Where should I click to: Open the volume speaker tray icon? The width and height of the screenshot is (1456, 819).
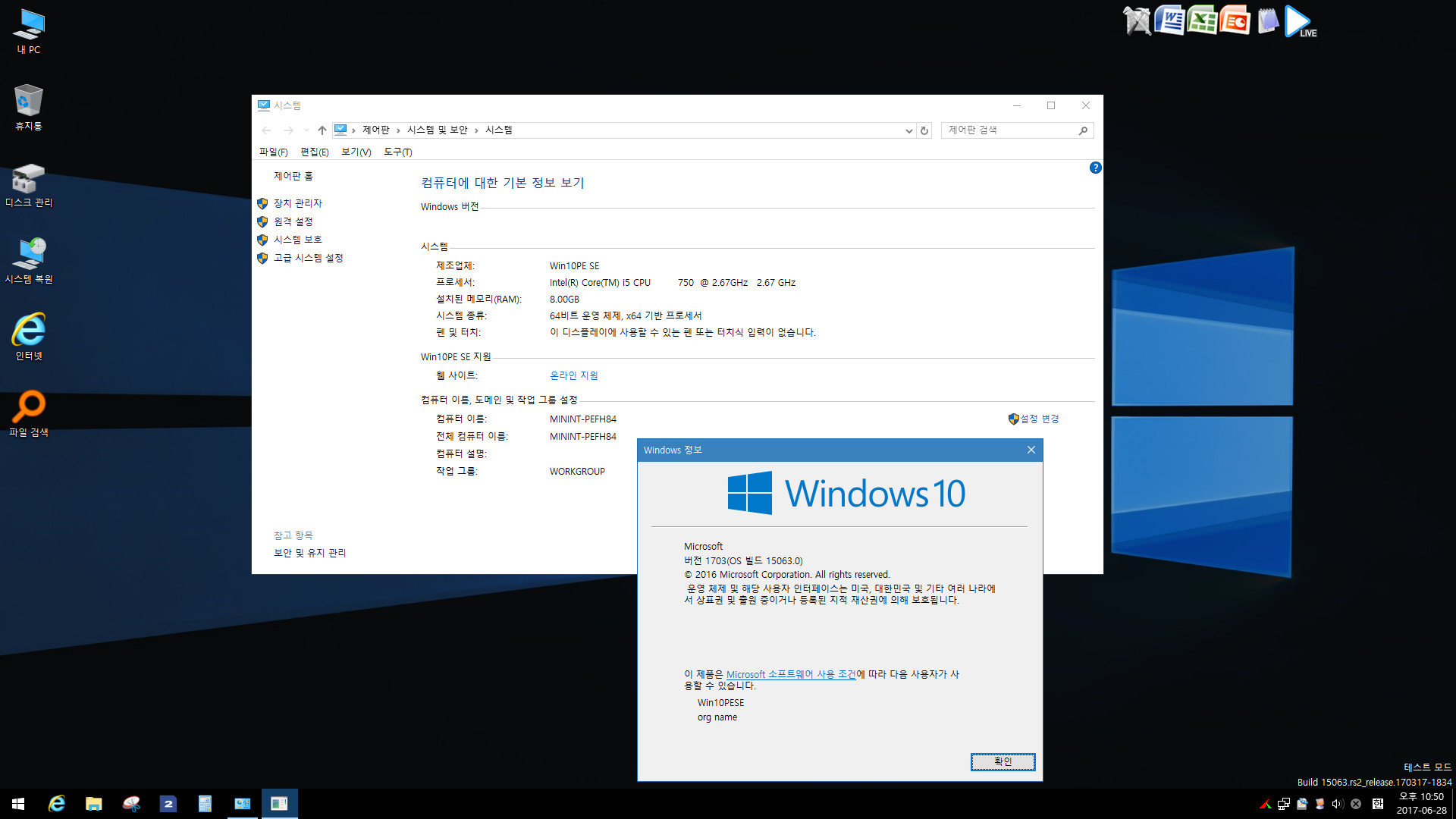click(x=1338, y=805)
